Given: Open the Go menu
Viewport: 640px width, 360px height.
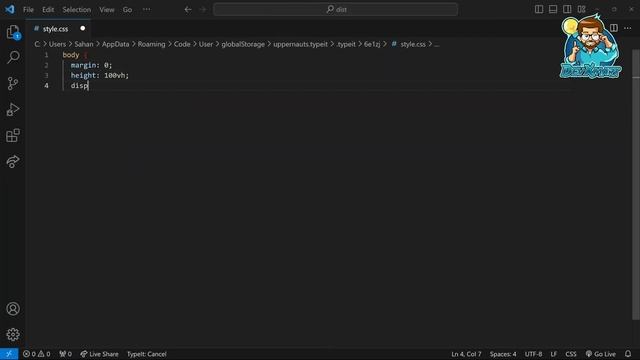Looking at the screenshot, I should pyautogui.click(x=127, y=9).
